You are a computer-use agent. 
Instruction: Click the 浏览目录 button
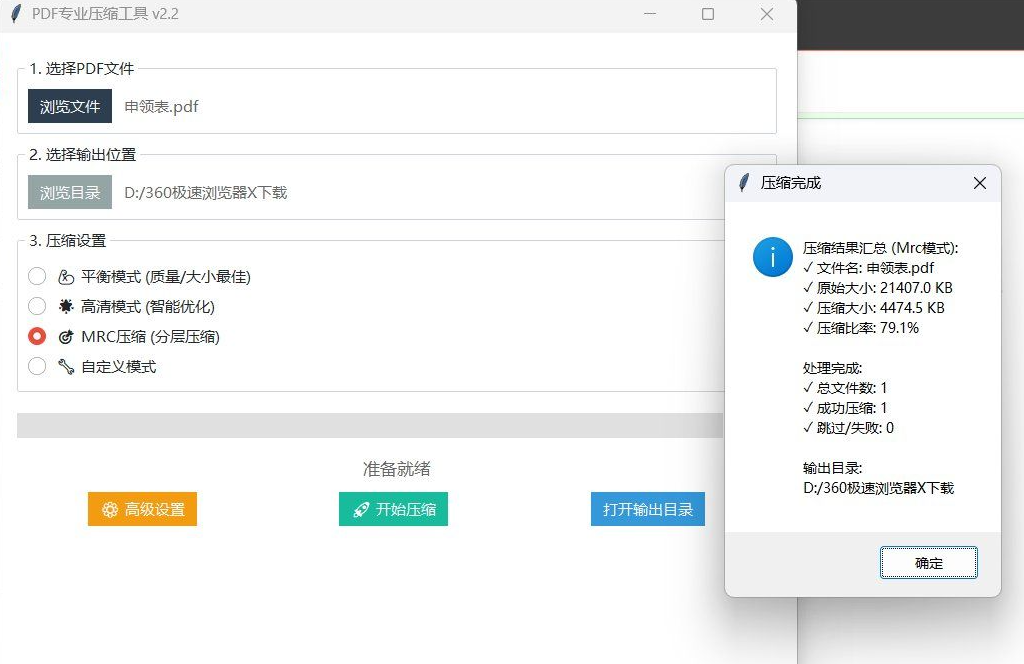click(70, 192)
